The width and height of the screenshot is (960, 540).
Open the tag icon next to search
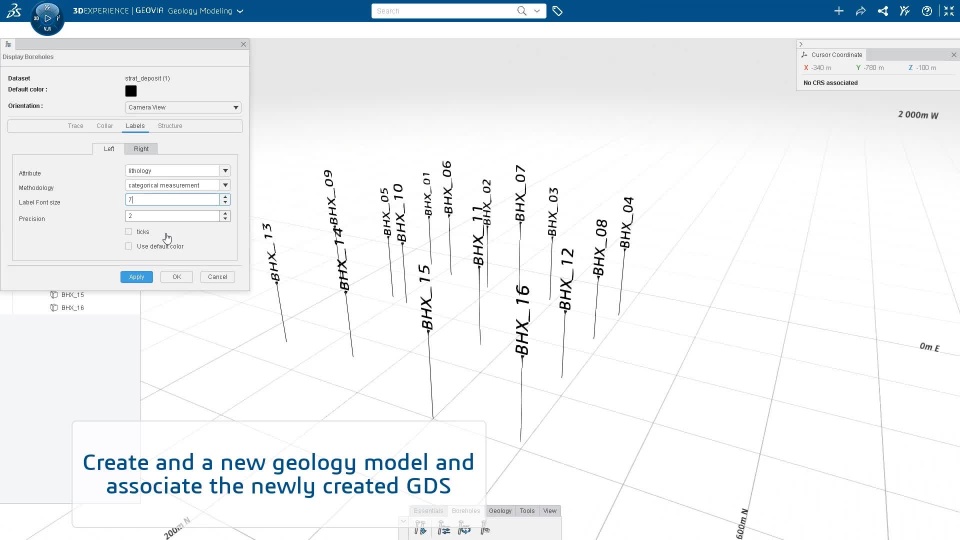[x=557, y=11]
